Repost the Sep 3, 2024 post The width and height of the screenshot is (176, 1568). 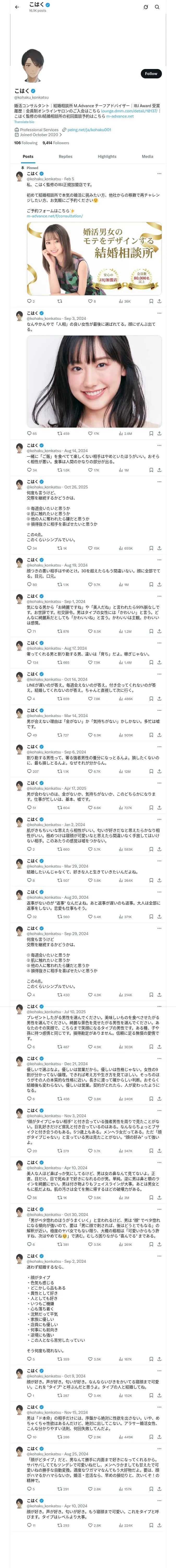coord(59,433)
